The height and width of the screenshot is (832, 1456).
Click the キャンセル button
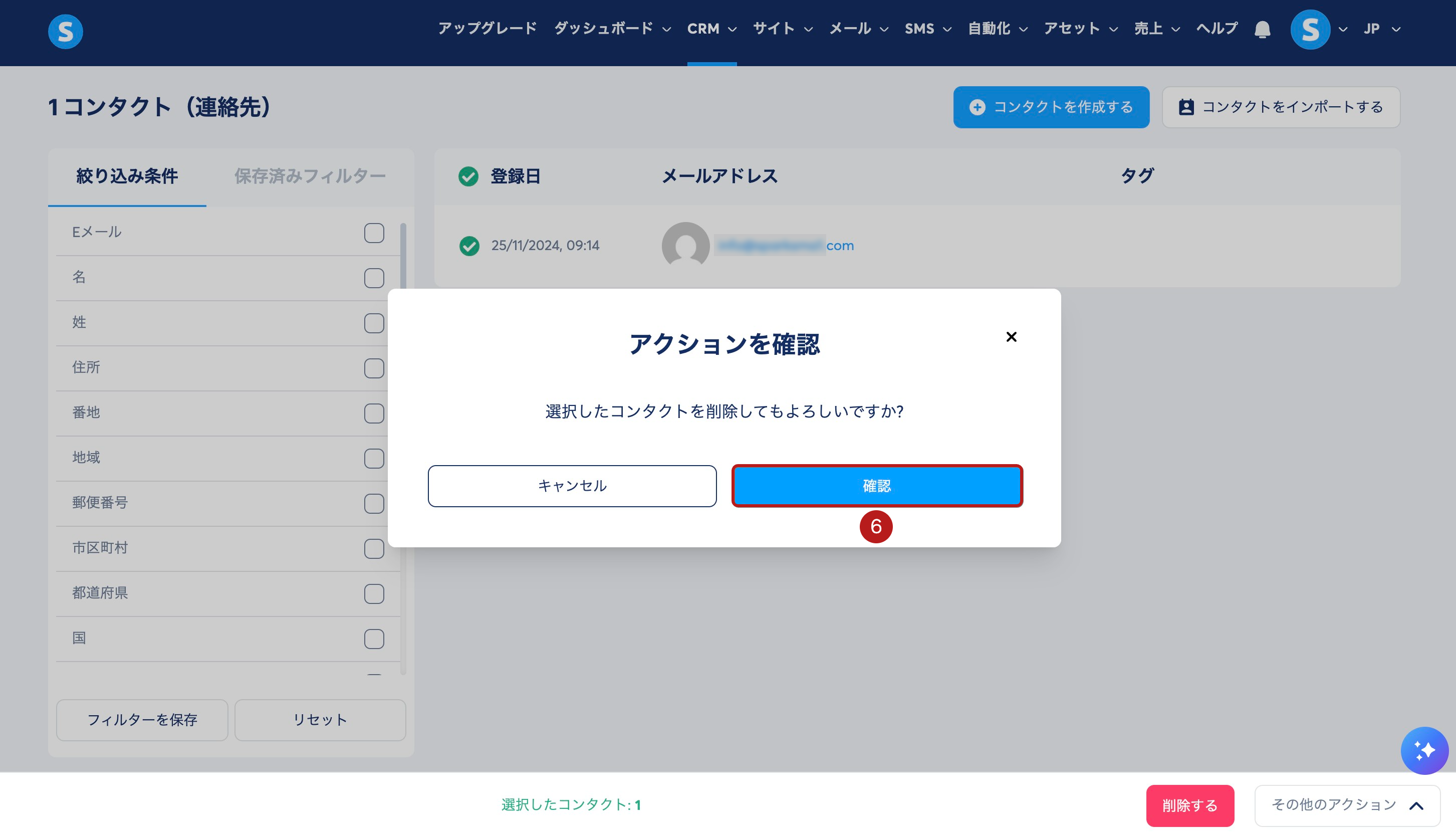pos(572,486)
